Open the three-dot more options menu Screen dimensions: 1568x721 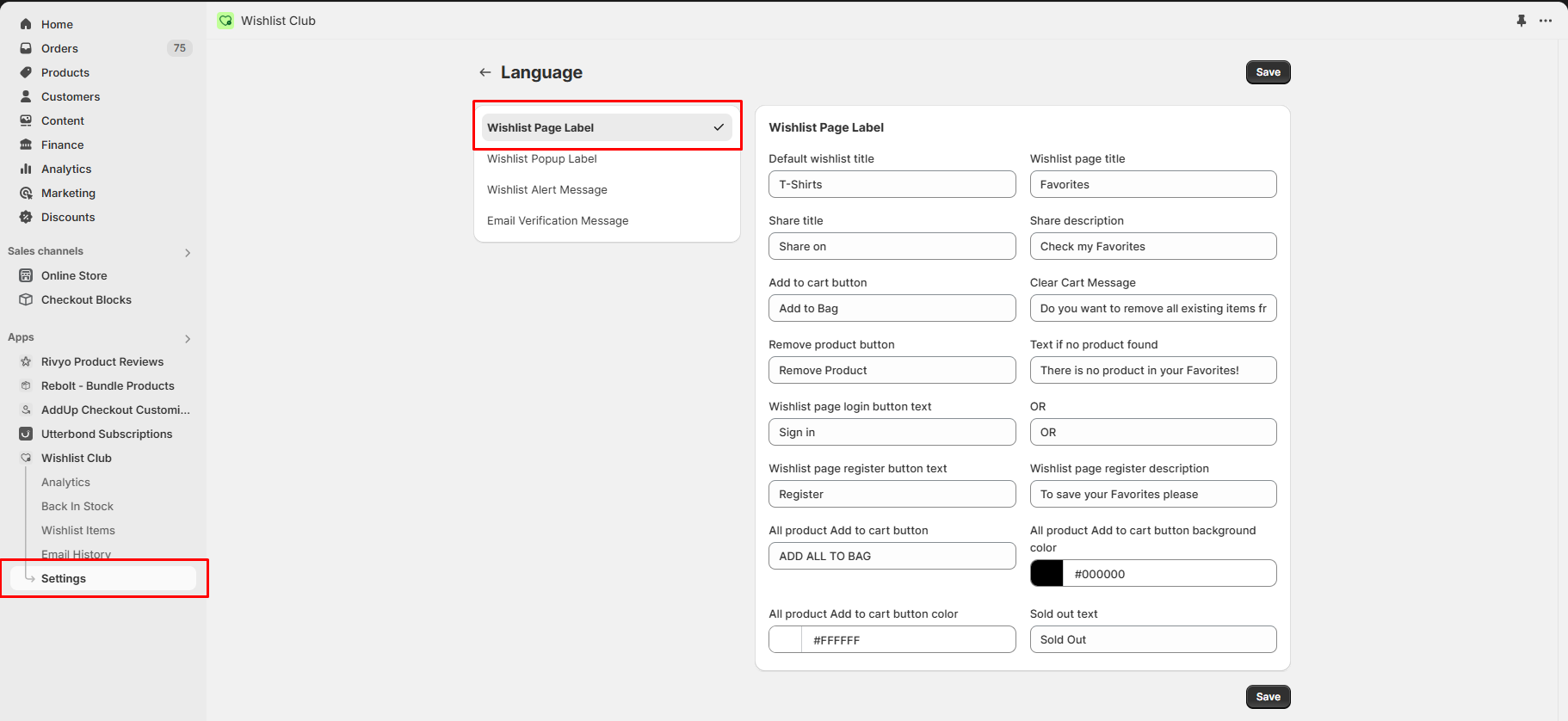pyautogui.click(x=1546, y=21)
